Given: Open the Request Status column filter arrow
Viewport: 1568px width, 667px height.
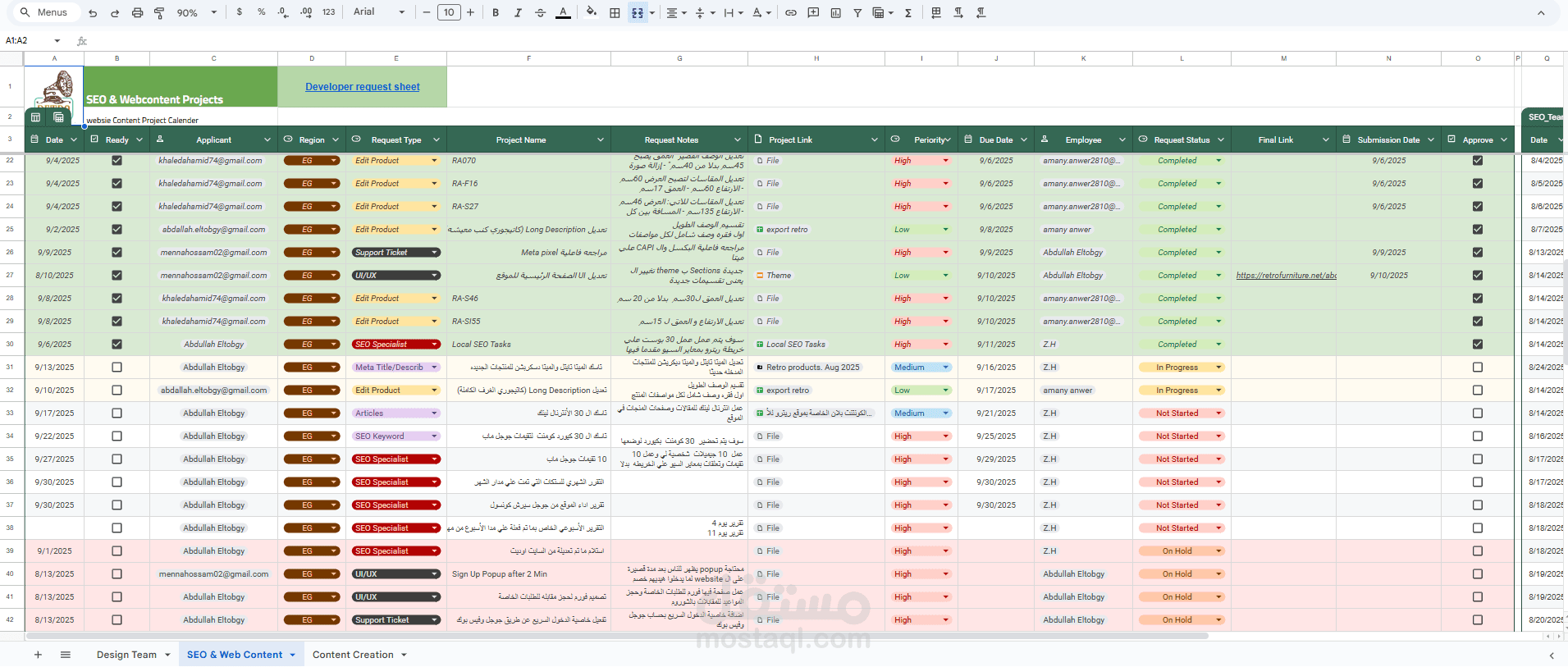Looking at the screenshot, I should click(1221, 139).
